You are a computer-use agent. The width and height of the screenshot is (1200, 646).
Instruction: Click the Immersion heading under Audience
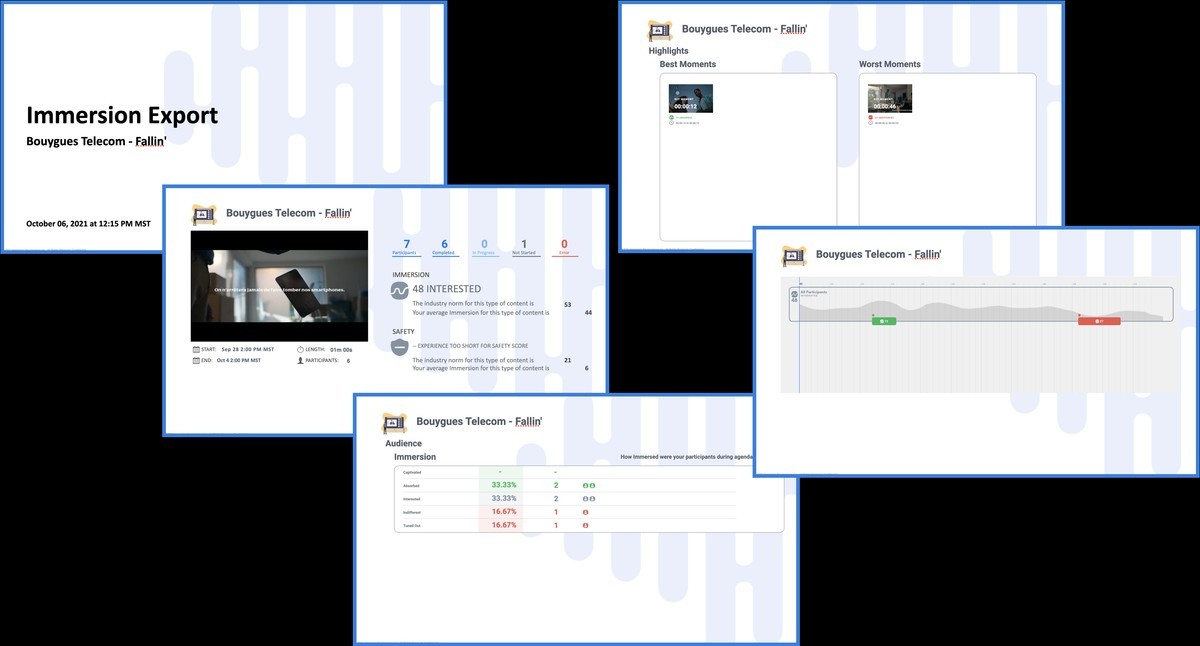[415, 456]
